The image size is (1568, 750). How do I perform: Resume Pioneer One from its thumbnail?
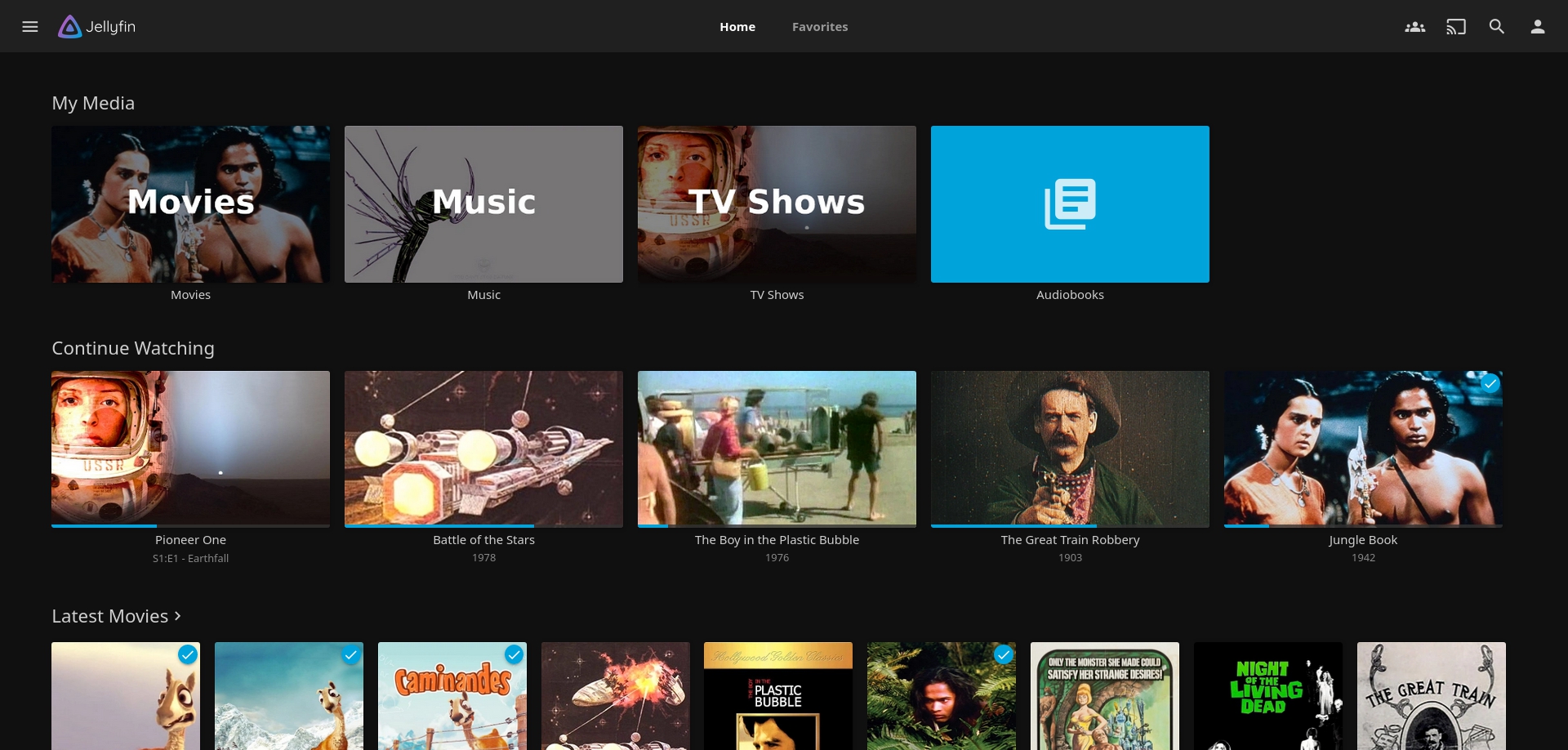(191, 448)
